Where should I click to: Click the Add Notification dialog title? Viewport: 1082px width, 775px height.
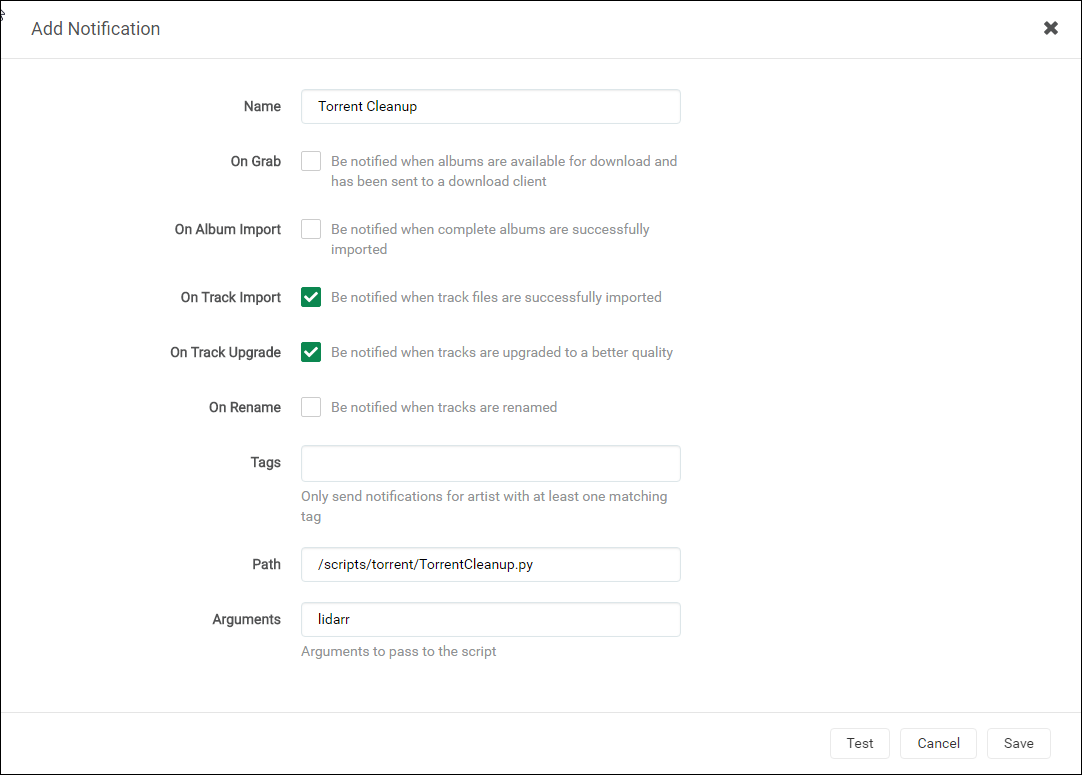[95, 28]
